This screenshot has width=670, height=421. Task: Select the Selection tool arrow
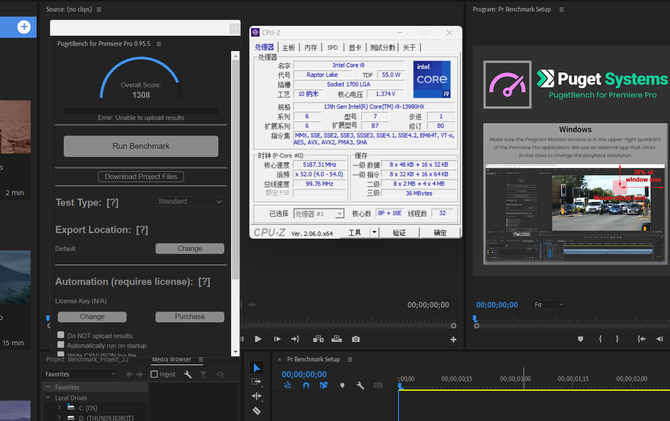click(x=256, y=368)
